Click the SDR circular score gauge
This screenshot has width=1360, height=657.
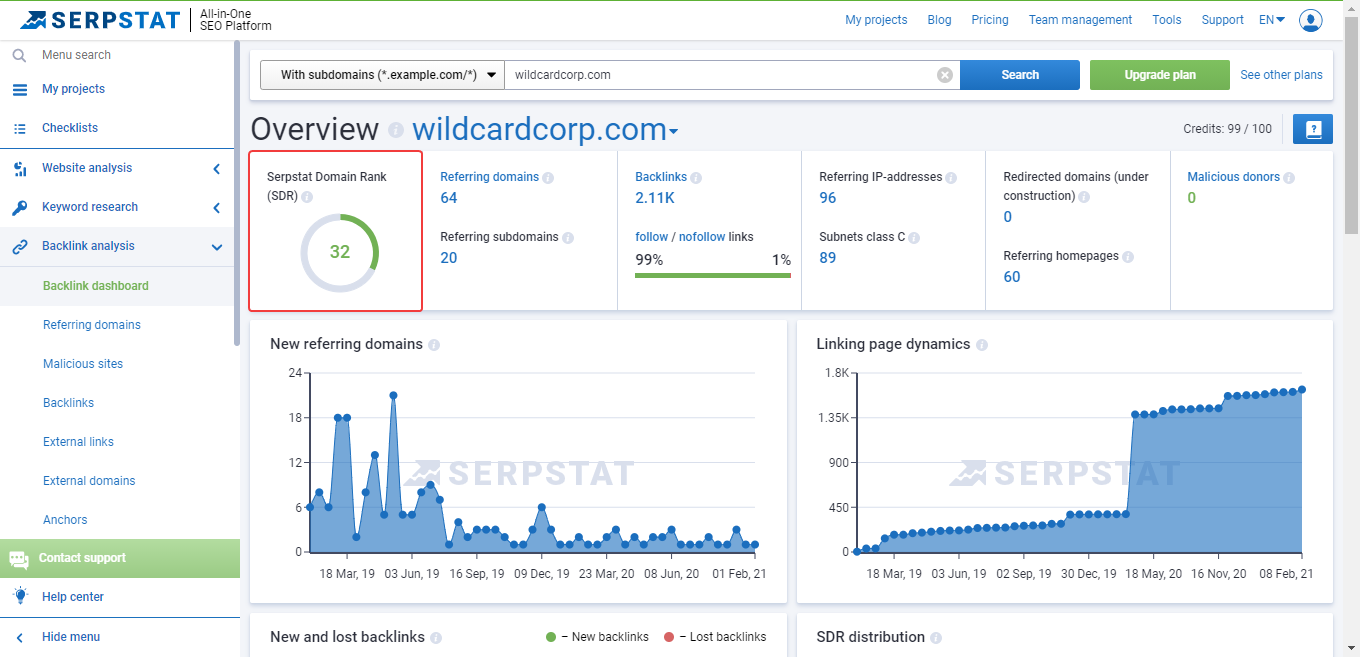[x=340, y=252]
